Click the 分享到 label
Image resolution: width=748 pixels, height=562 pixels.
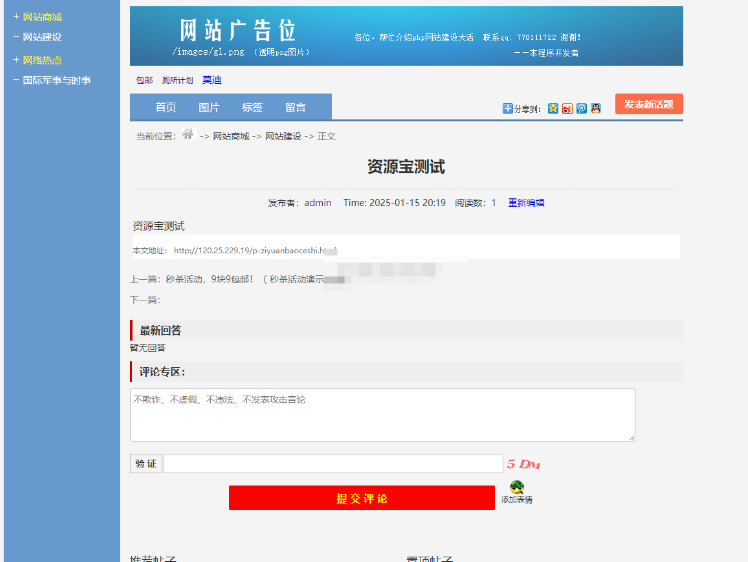527,109
